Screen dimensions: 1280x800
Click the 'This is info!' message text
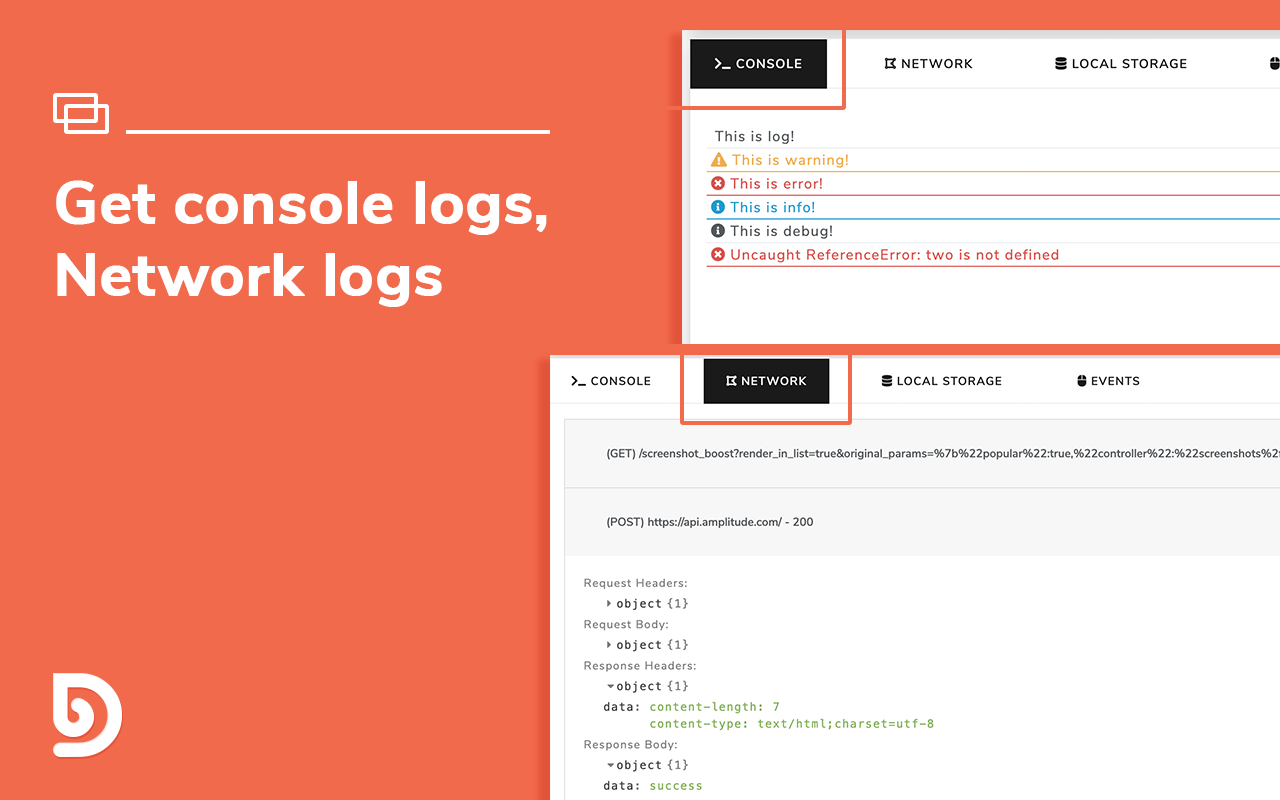tap(773, 208)
